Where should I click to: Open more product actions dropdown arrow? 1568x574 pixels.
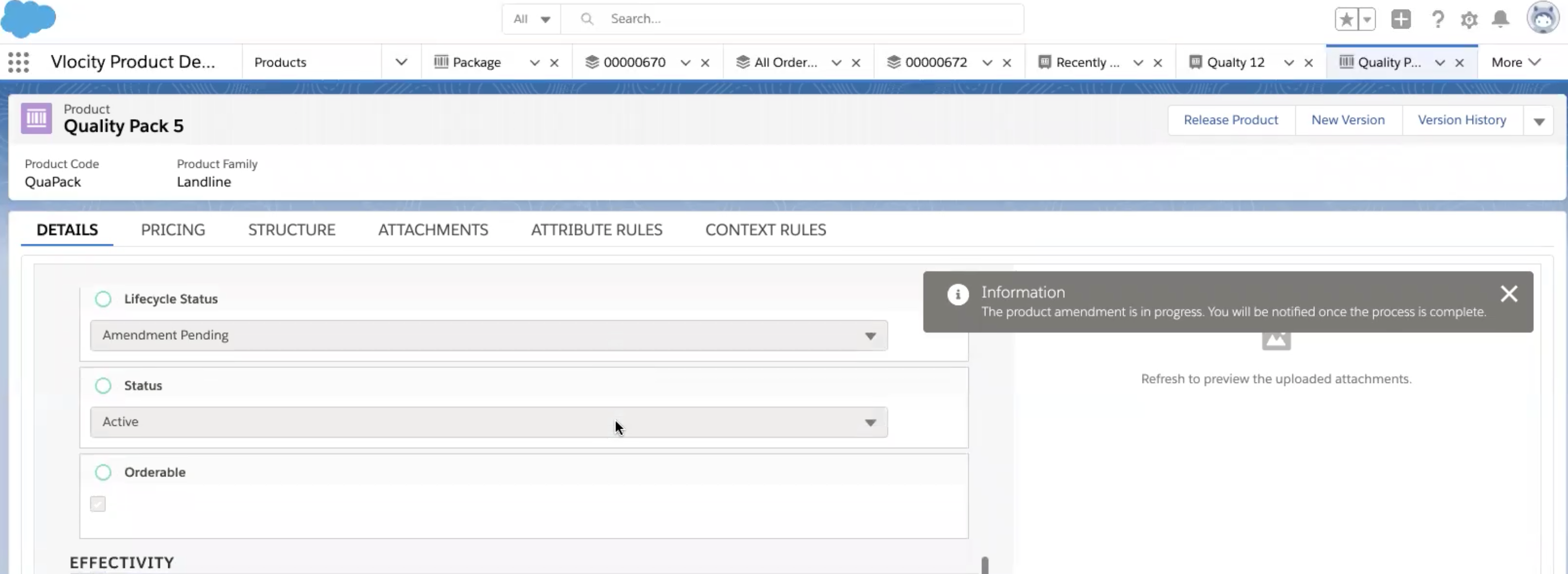(1539, 121)
